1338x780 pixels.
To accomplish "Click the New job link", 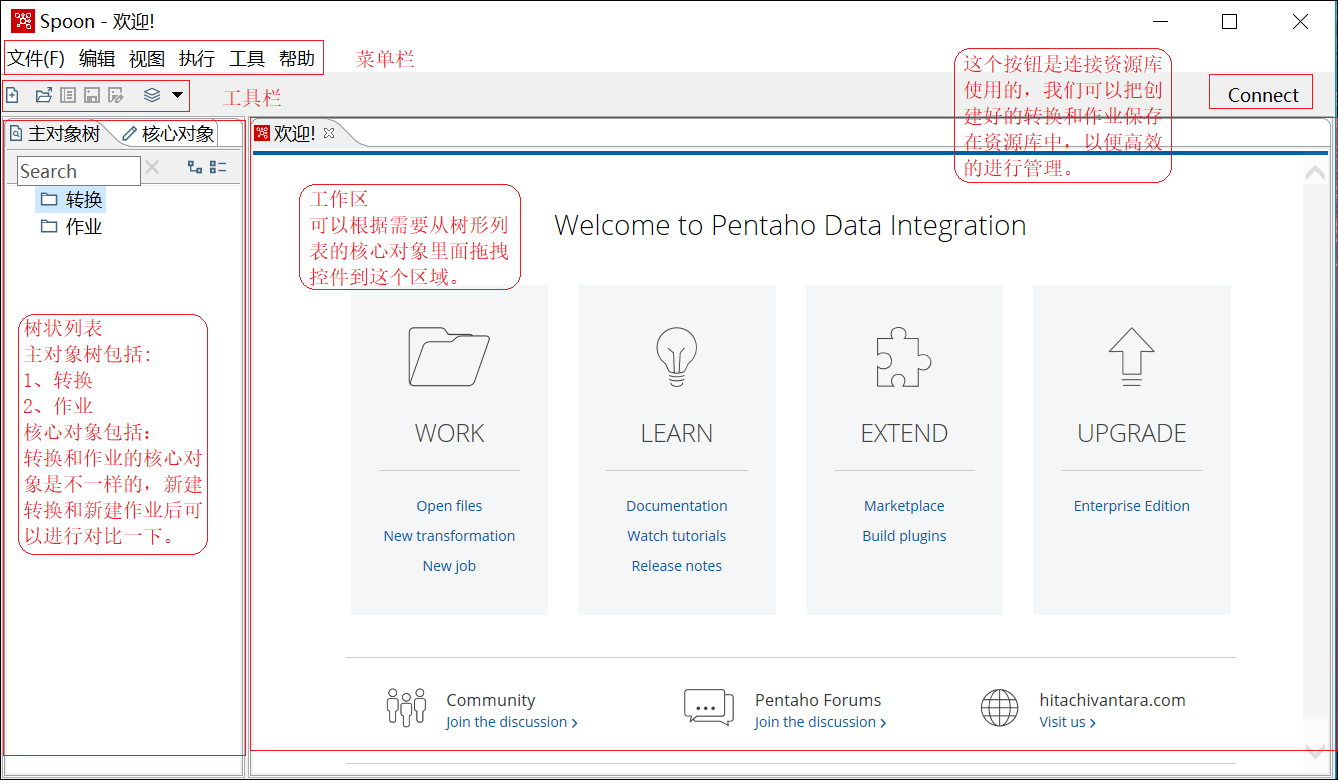I will tap(449, 566).
